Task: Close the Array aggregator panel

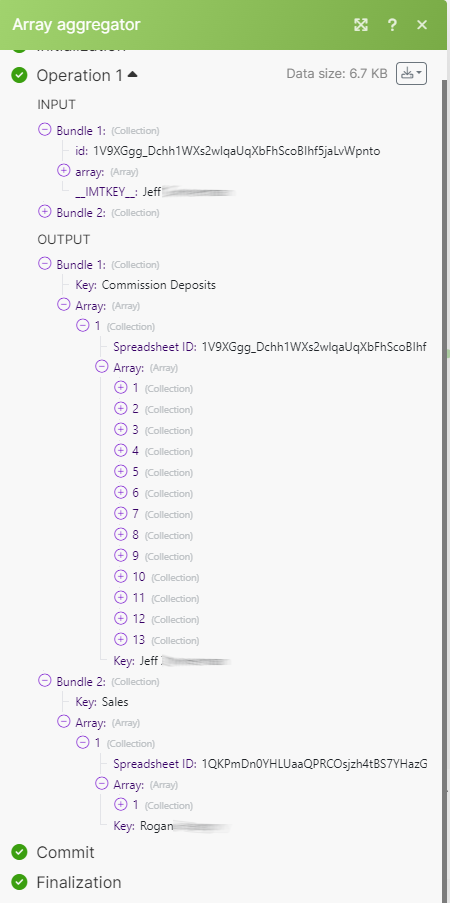Action: coord(422,25)
